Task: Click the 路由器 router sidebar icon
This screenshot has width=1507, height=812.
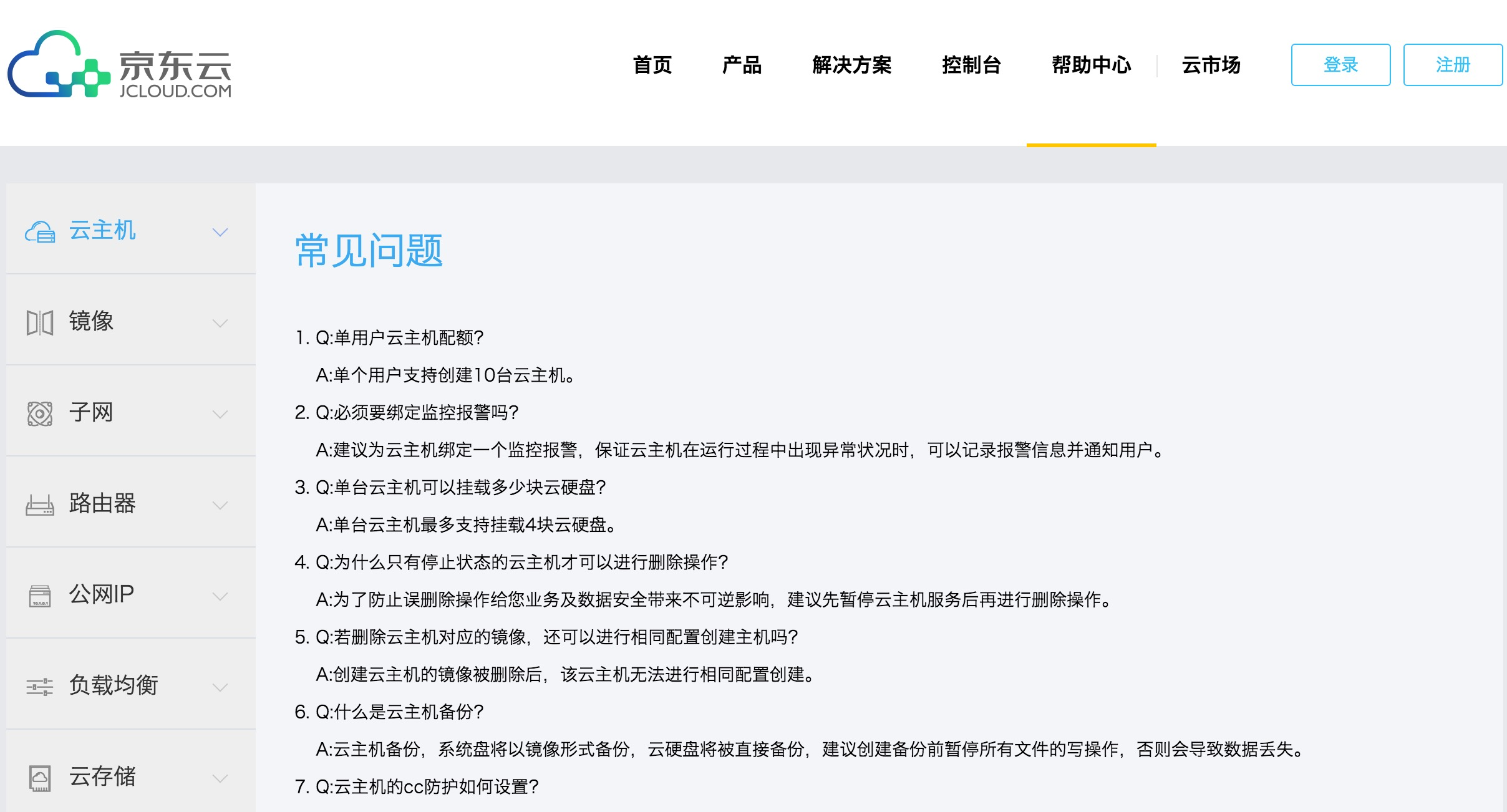Action: [40, 505]
